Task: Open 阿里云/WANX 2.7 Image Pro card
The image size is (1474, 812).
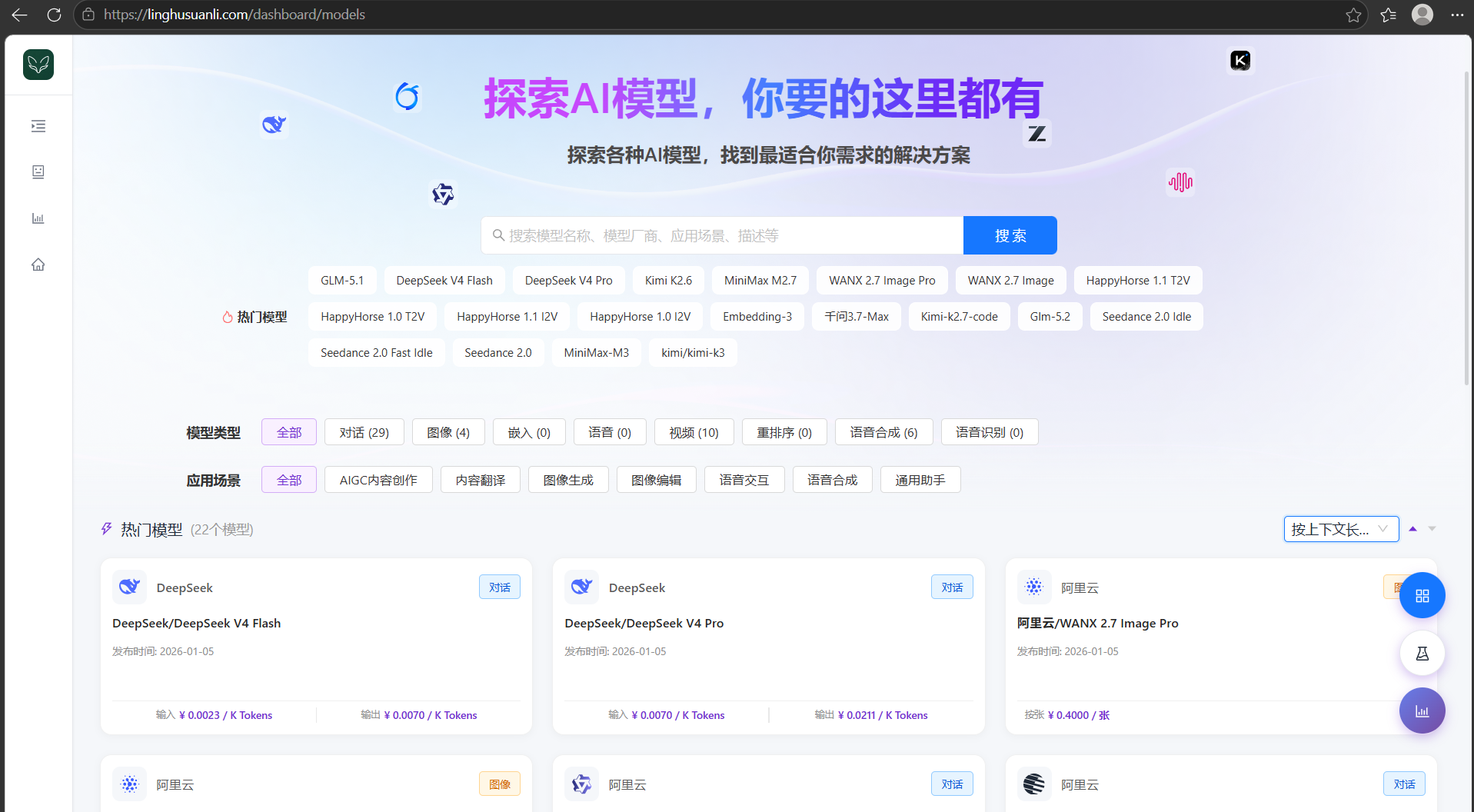Action: (1221, 646)
